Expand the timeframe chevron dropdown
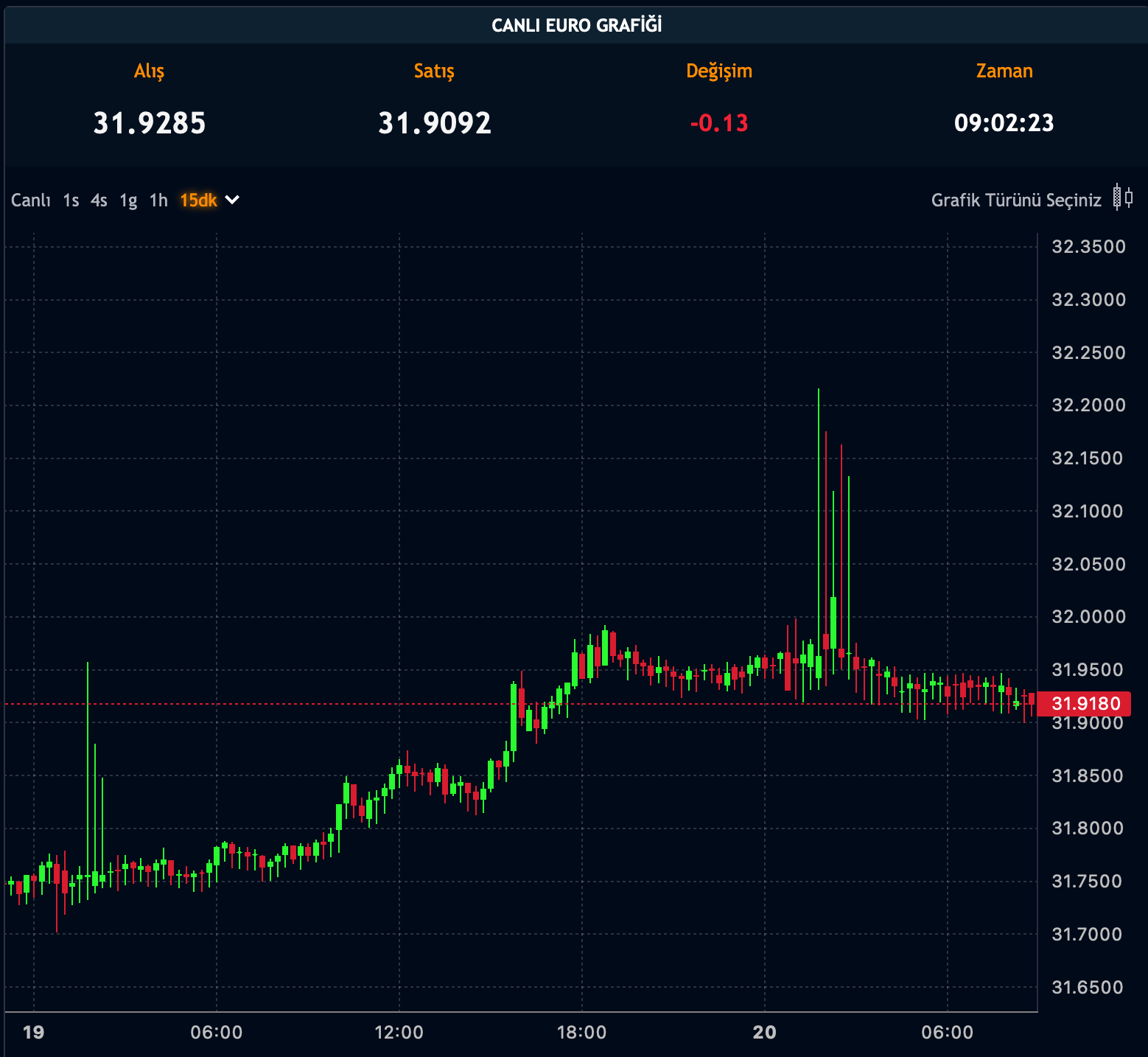This screenshot has width=1148, height=1057. tap(232, 200)
